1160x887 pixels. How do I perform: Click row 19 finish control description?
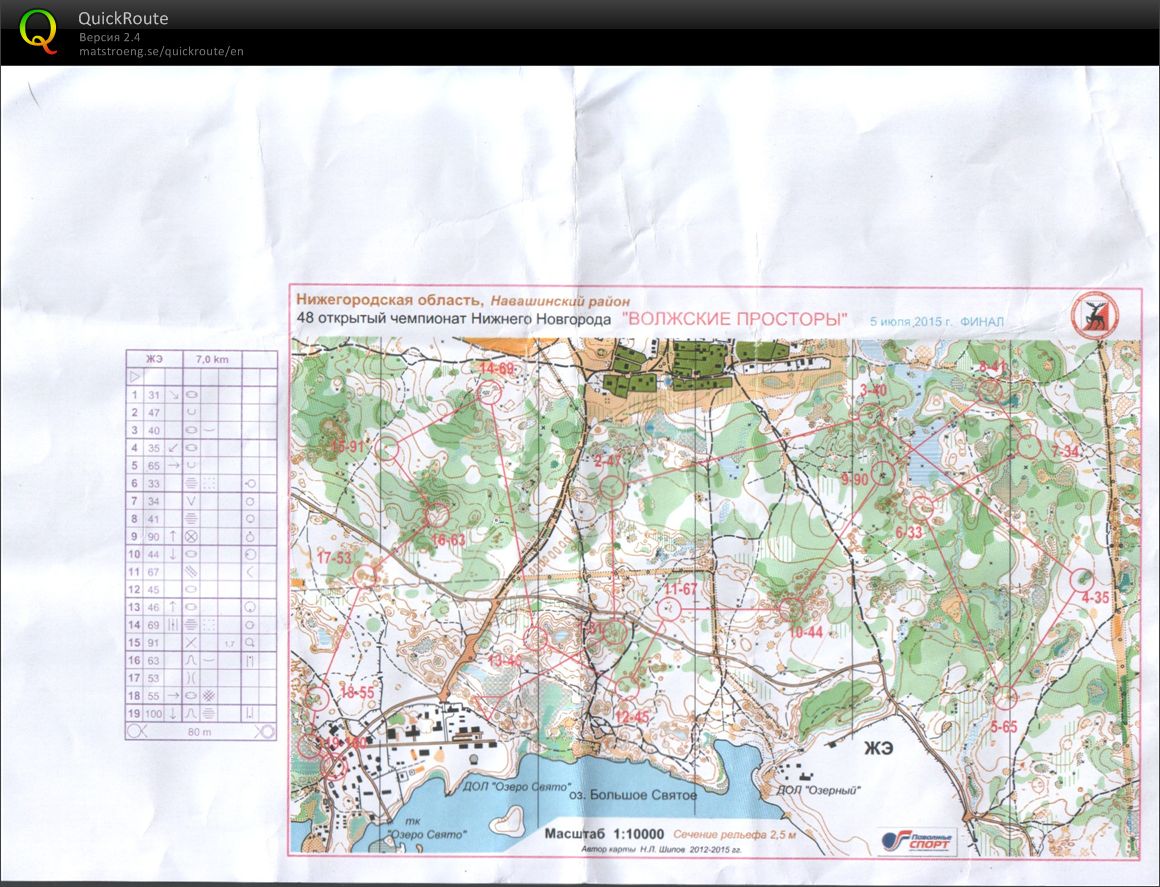point(200,713)
